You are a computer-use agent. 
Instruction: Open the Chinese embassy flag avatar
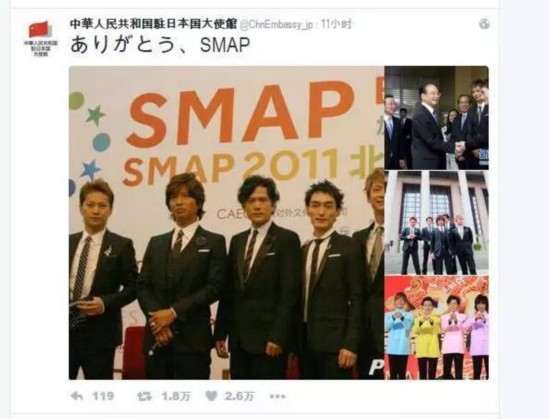click(39, 29)
